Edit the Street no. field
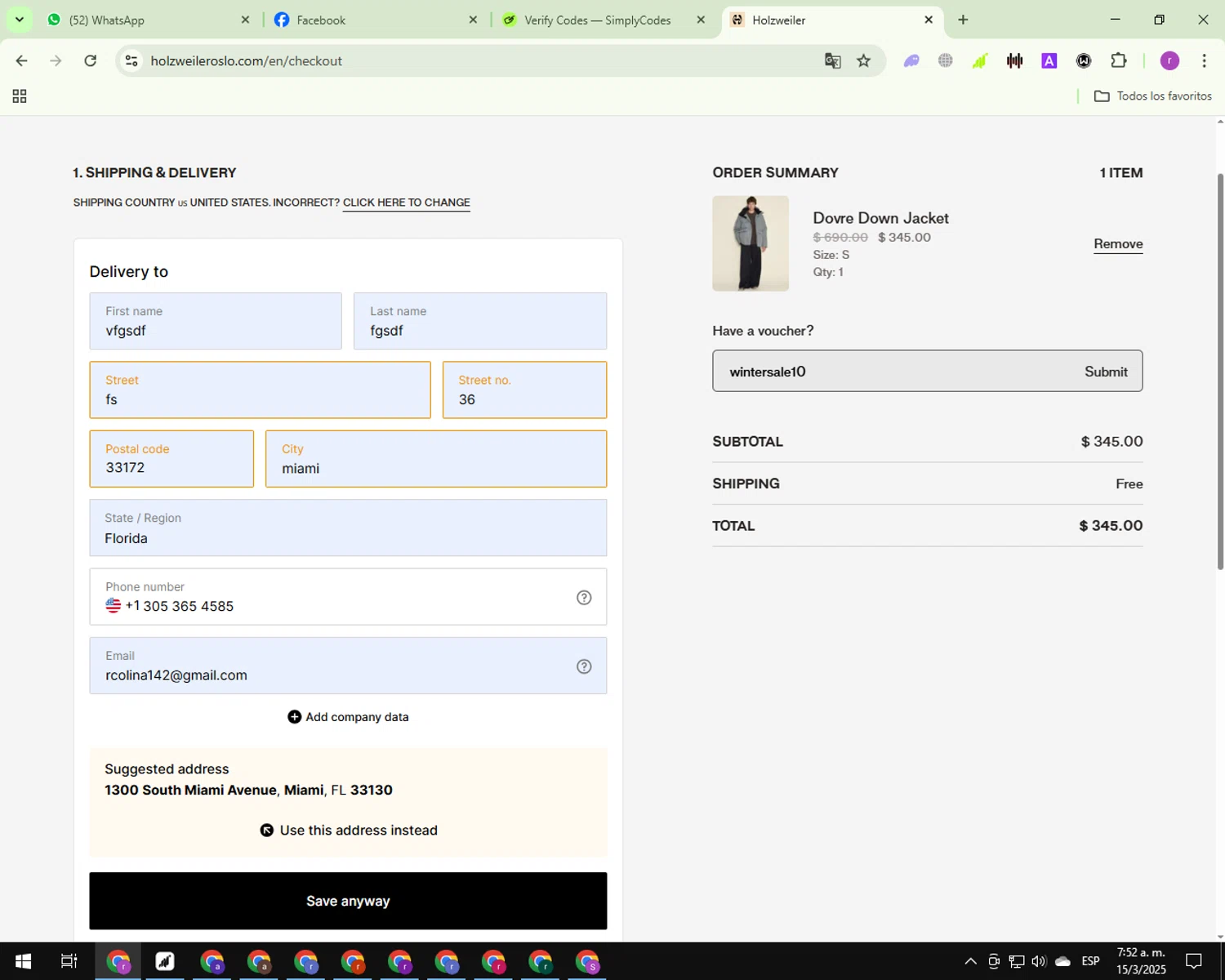Screen dimensions: 1225x980 click(524, 390)
